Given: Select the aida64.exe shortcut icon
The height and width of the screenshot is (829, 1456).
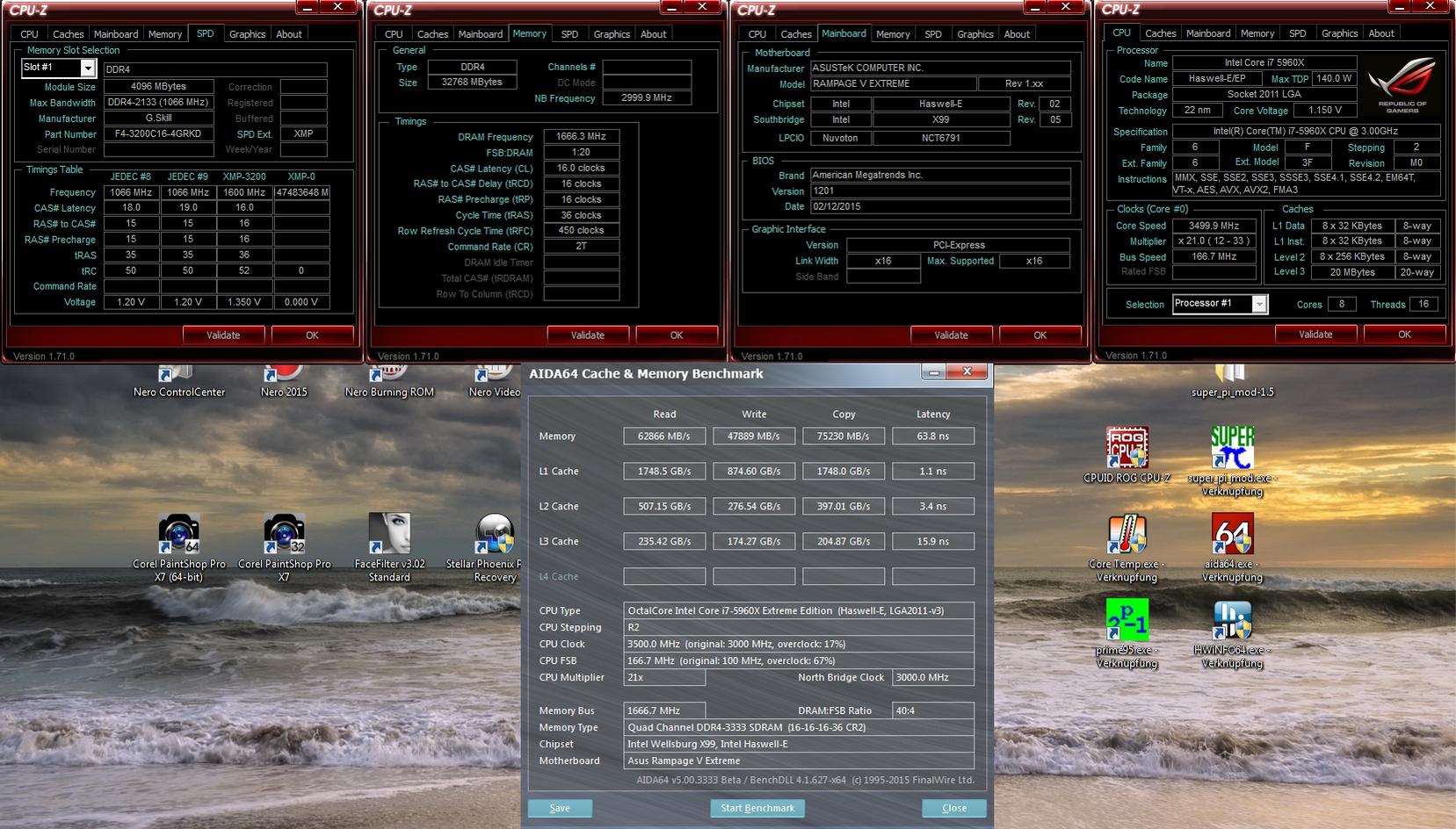Looking at the screenshot, I should tap(1232, 548).
